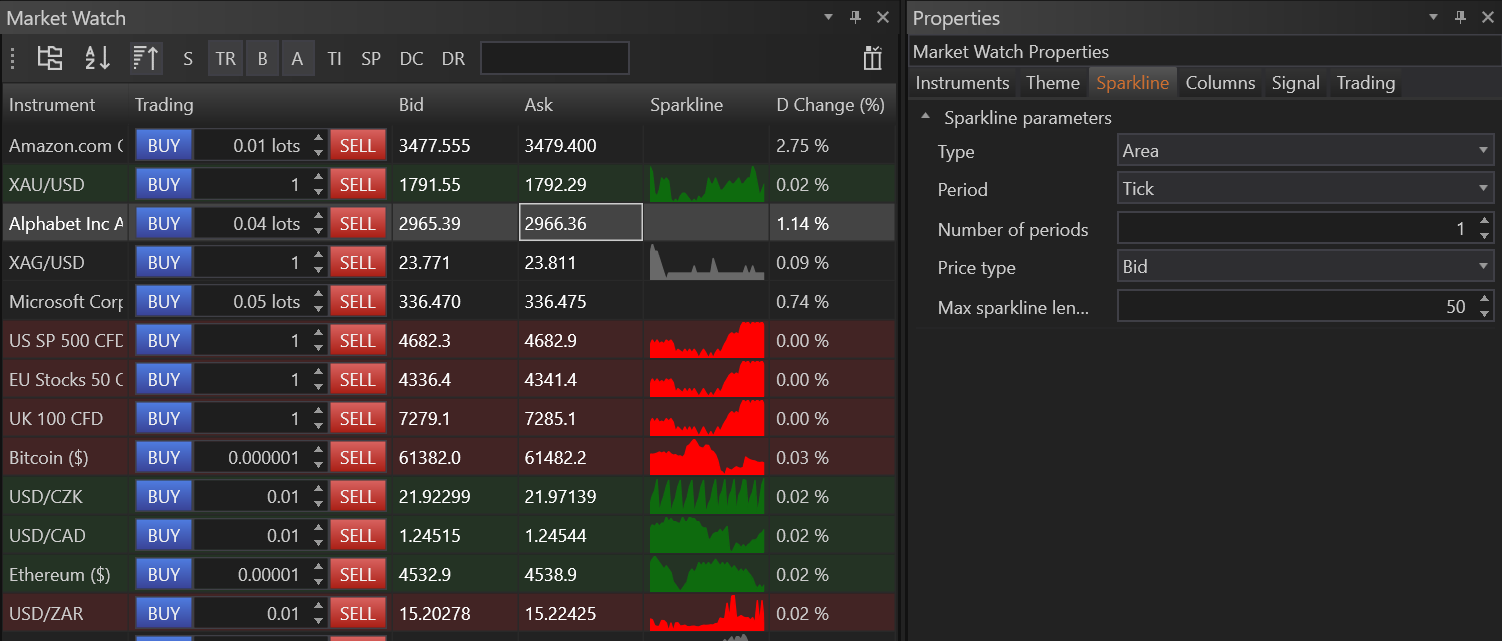Image resolution: width=1502 pixels, height=641 pixels.
Task: Toggle the SP sparkline column button
Action: (371, 59)
